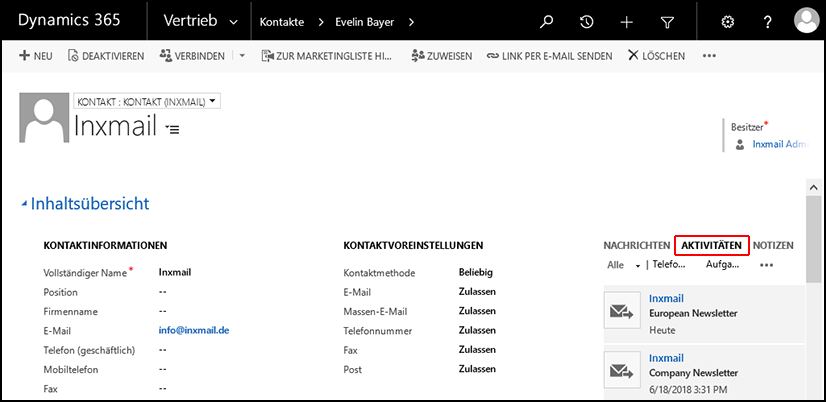Image resolution: width=826 pixels, height=402 pixels.
Task: Click Telefon (geschäftlich) field value
Action: click(163, 350)
